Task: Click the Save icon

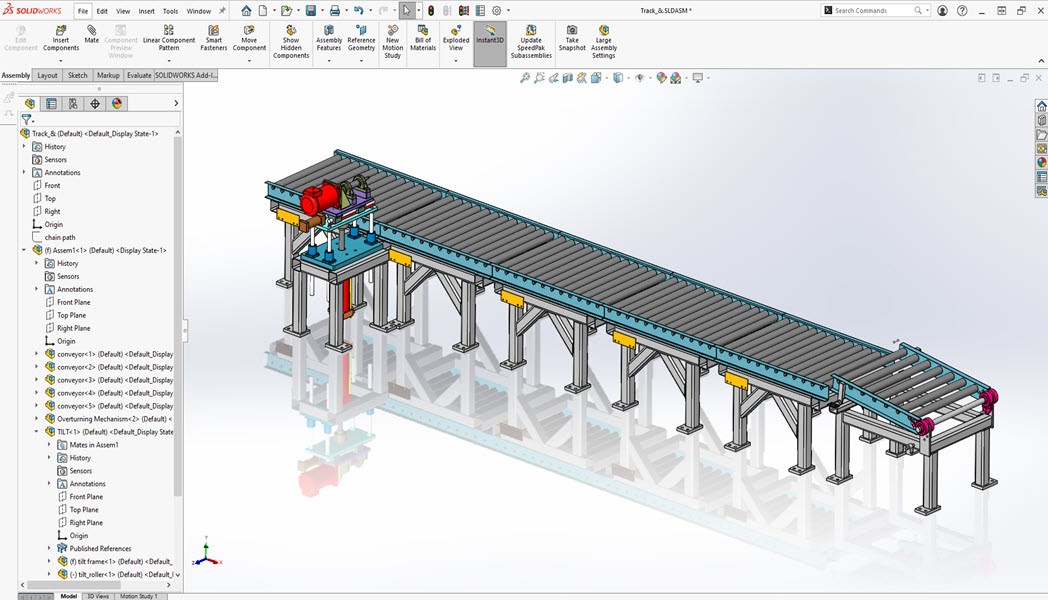Action: 311,11
